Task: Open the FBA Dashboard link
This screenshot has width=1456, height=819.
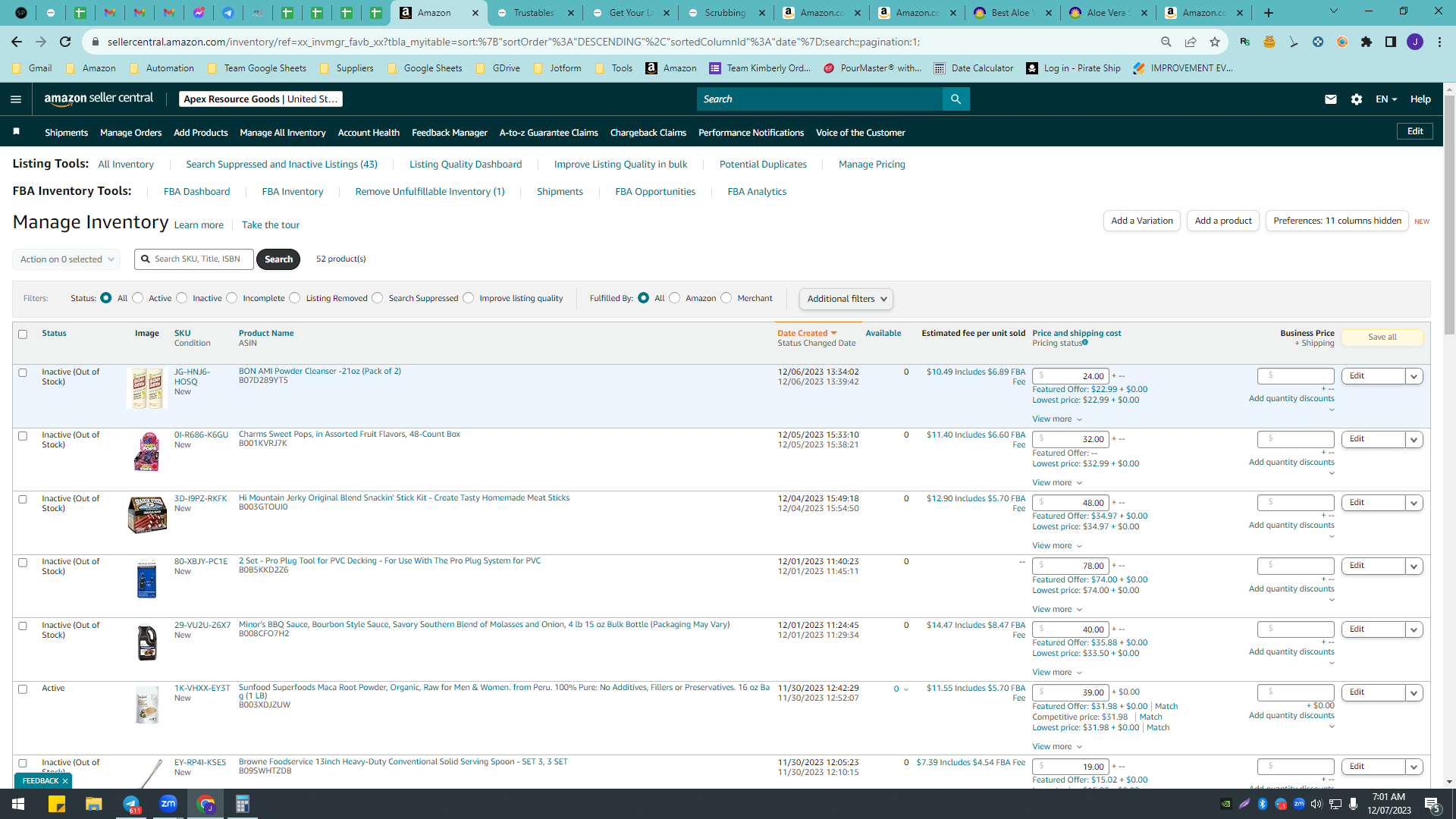Action: point(197,192)
